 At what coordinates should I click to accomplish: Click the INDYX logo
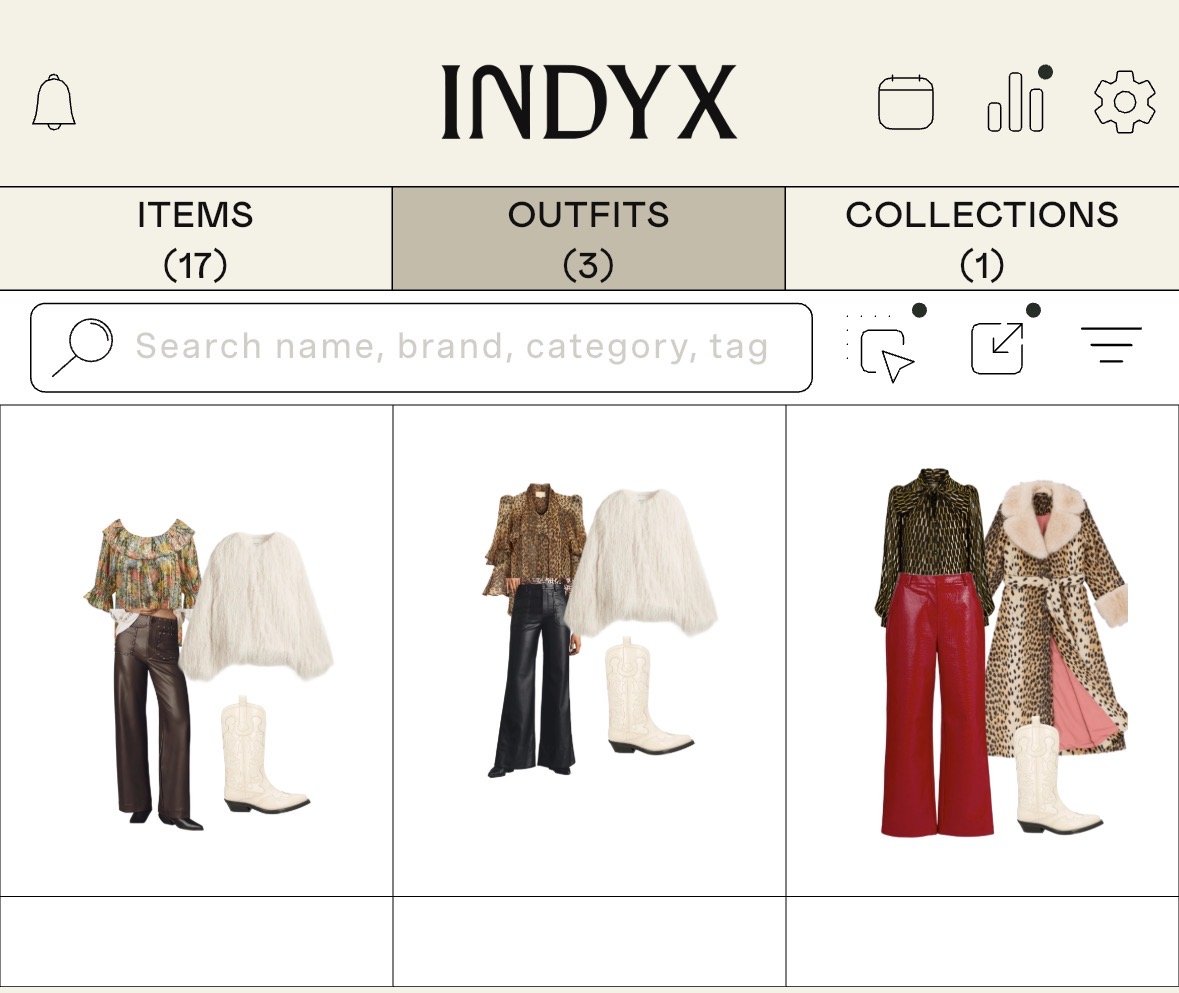coord(589,101)
